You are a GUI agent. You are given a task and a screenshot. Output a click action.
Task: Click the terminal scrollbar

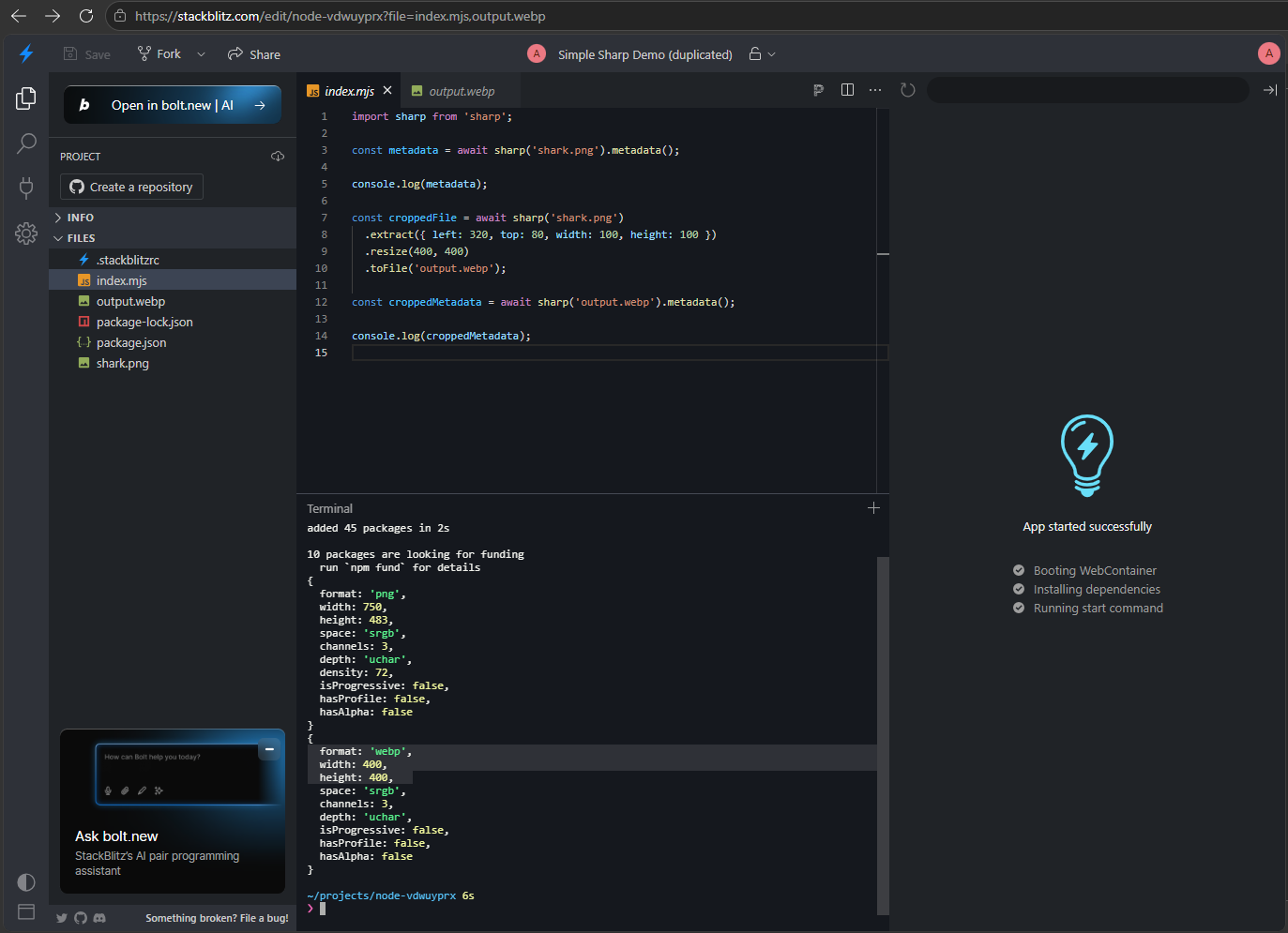[x=883, y=735]
